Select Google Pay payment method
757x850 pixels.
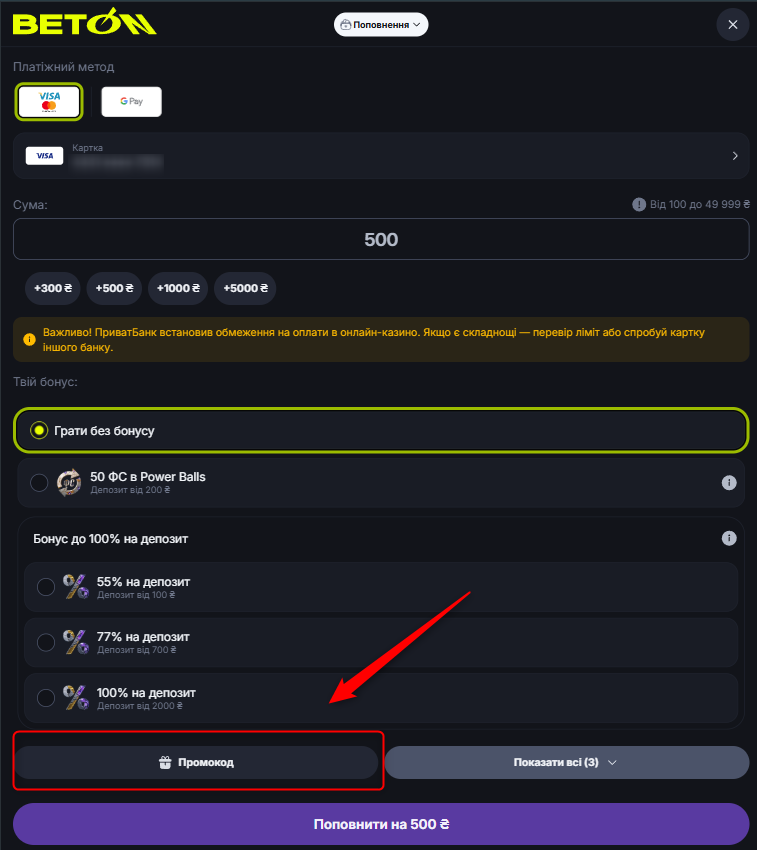click(x=131, y=101)
